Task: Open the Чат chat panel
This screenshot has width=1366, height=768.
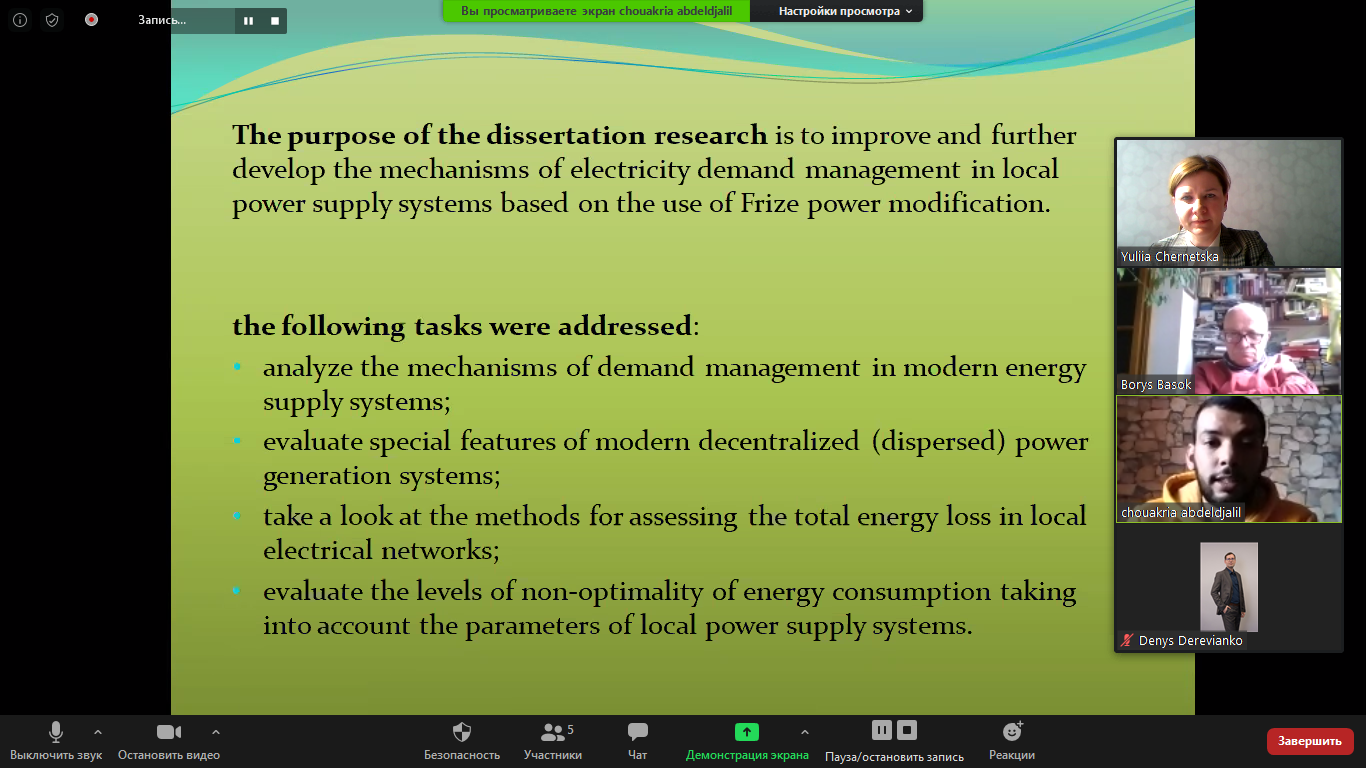Action: pyautogui.click(x=638, y=741)
